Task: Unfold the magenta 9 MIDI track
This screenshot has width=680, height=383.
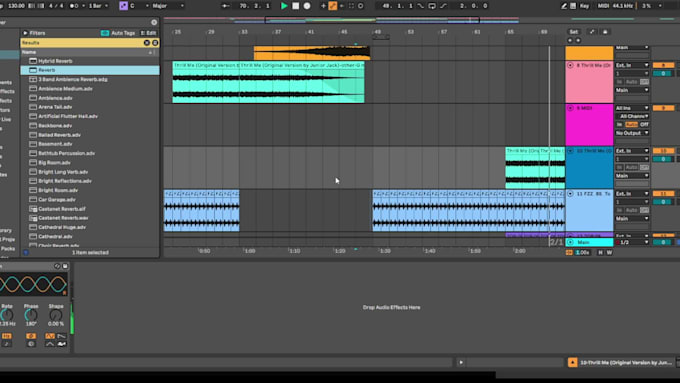Action: pos(570,108)
